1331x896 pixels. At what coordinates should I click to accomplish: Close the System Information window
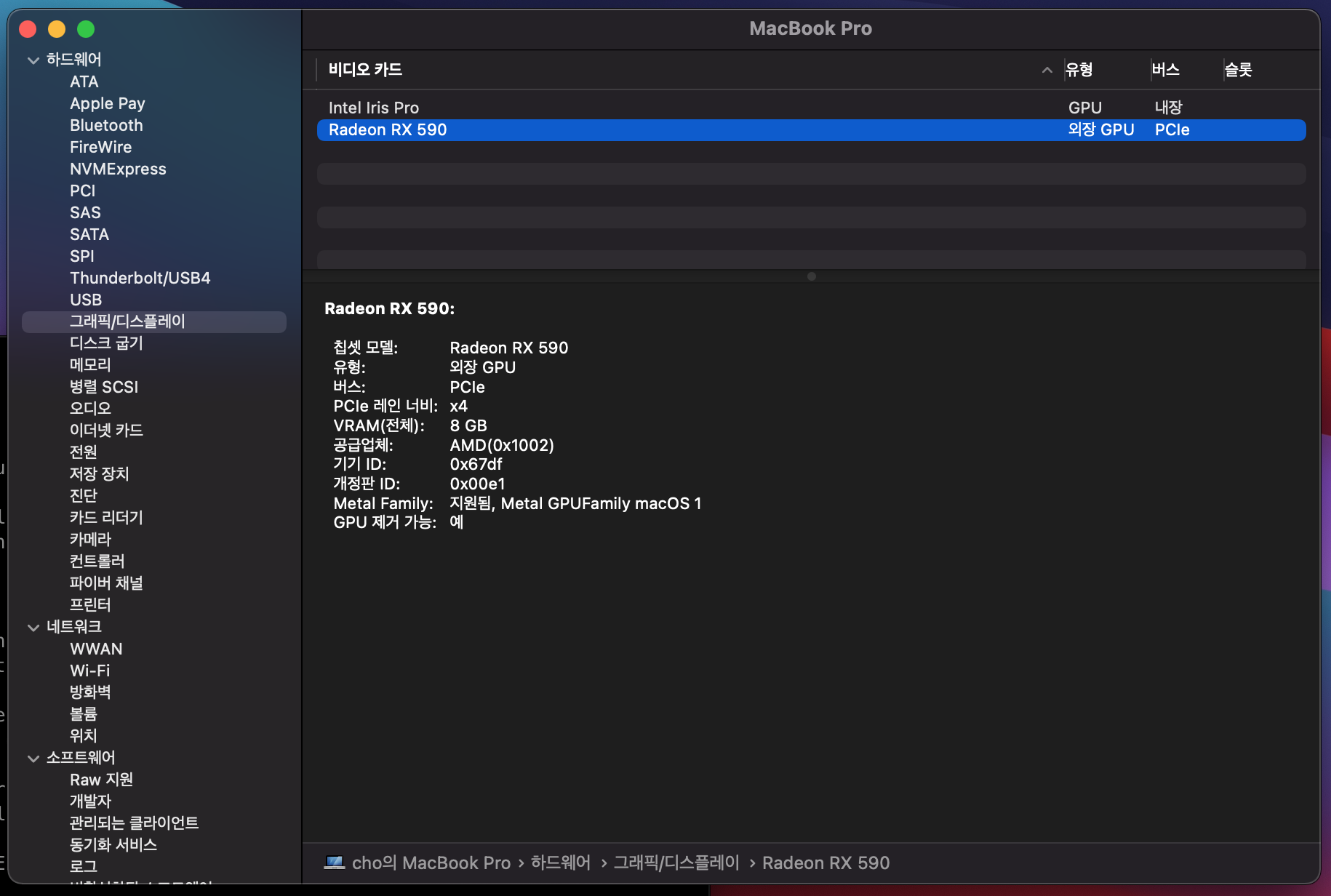point(28,29)
